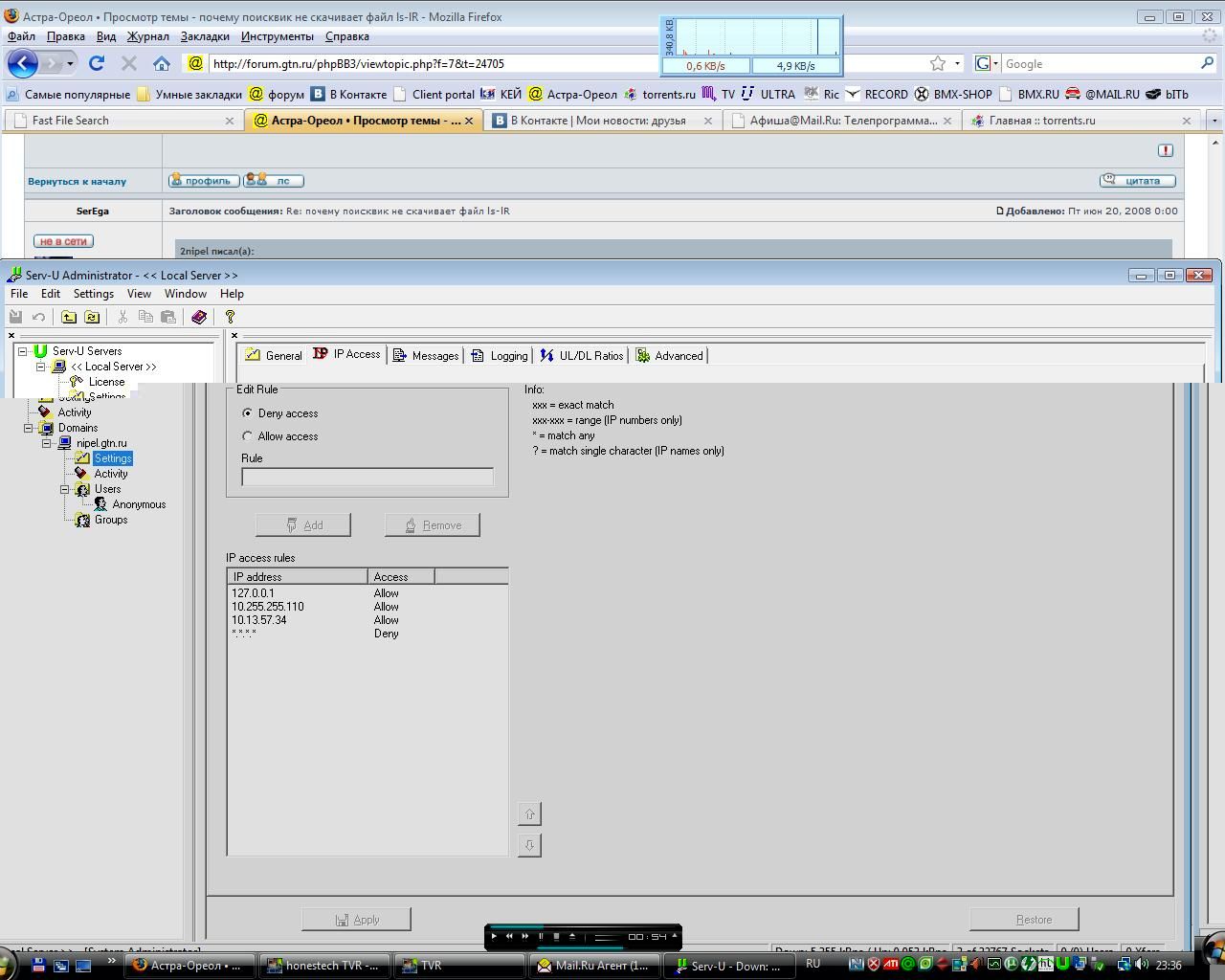Click the volume speaker tray icon
Image resolution: width=1225 pixels, height=980 pixels.
point(1143,965)
